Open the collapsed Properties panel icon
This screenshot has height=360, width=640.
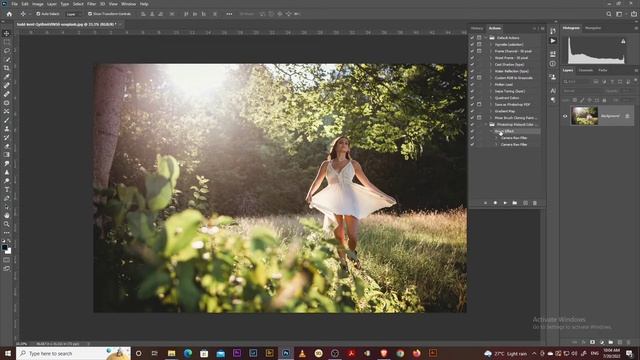coord(553,54)
